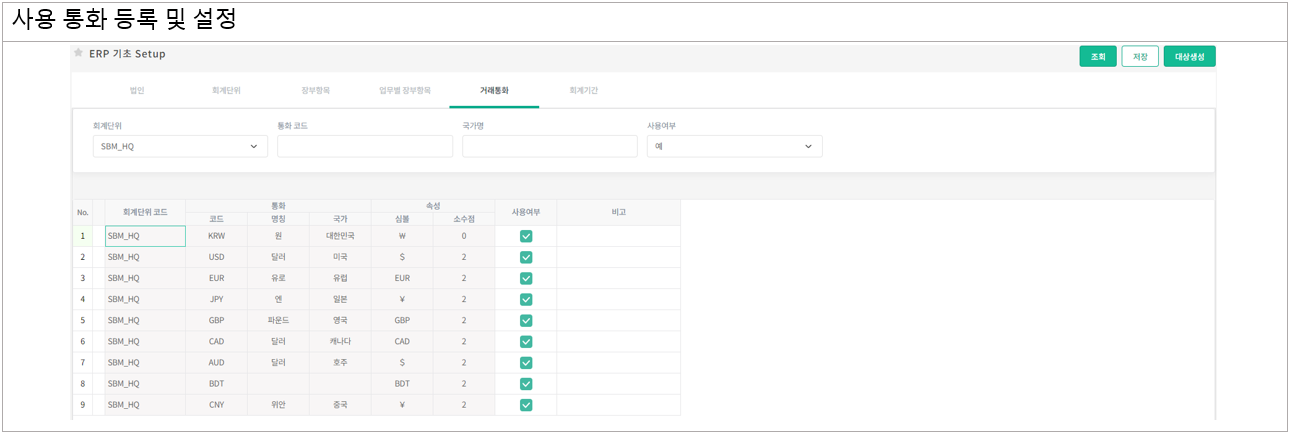
Task: Expand the 회계단위 dropdown showing SBM_HQ
Action: (180, 146)
